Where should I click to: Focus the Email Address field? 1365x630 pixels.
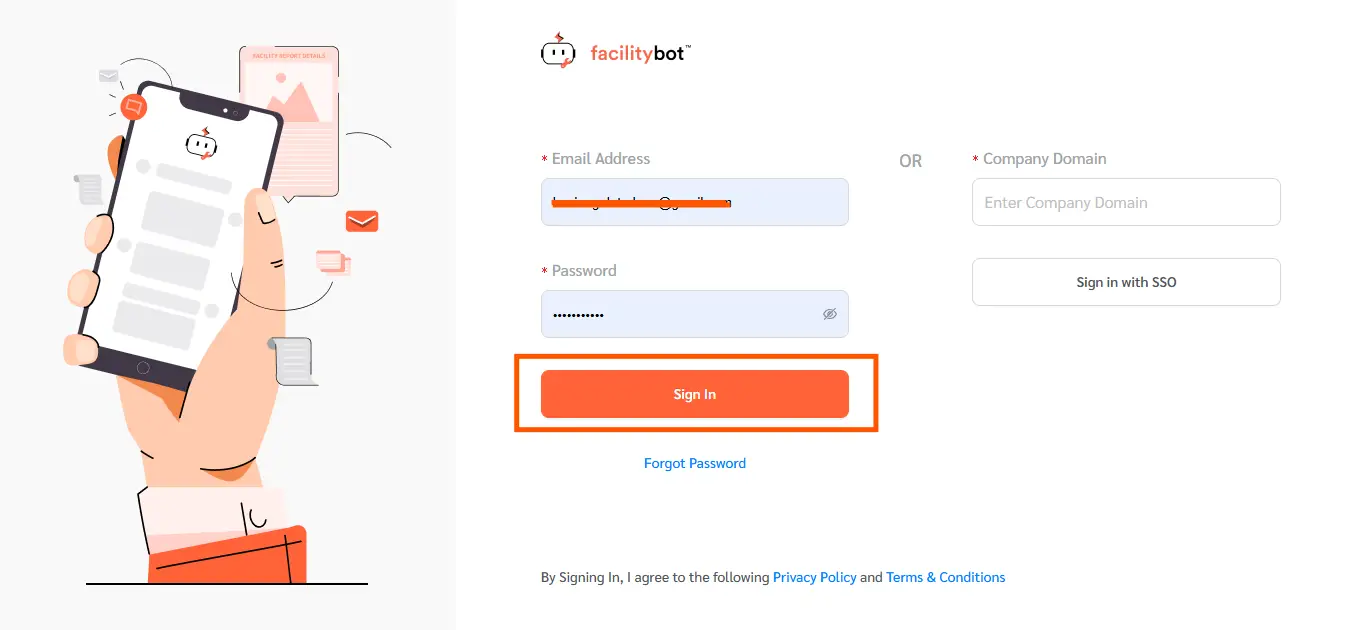(x=695, y=202)
